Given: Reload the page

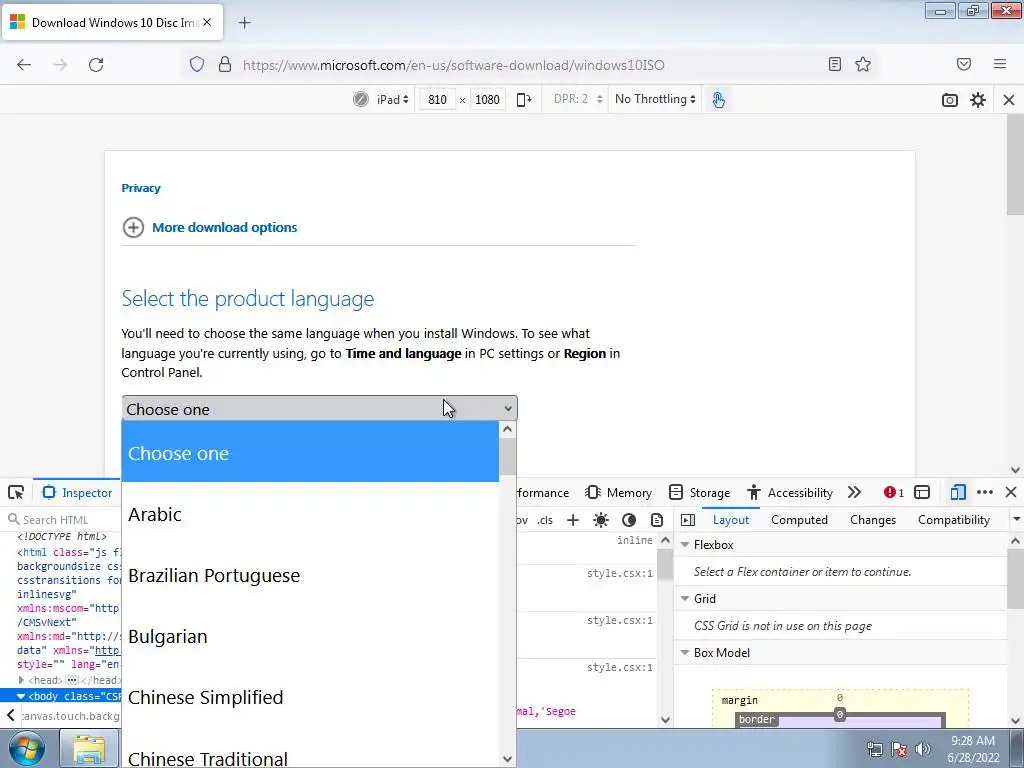Looking at the screenshot, I should click(x=96, y=65).
